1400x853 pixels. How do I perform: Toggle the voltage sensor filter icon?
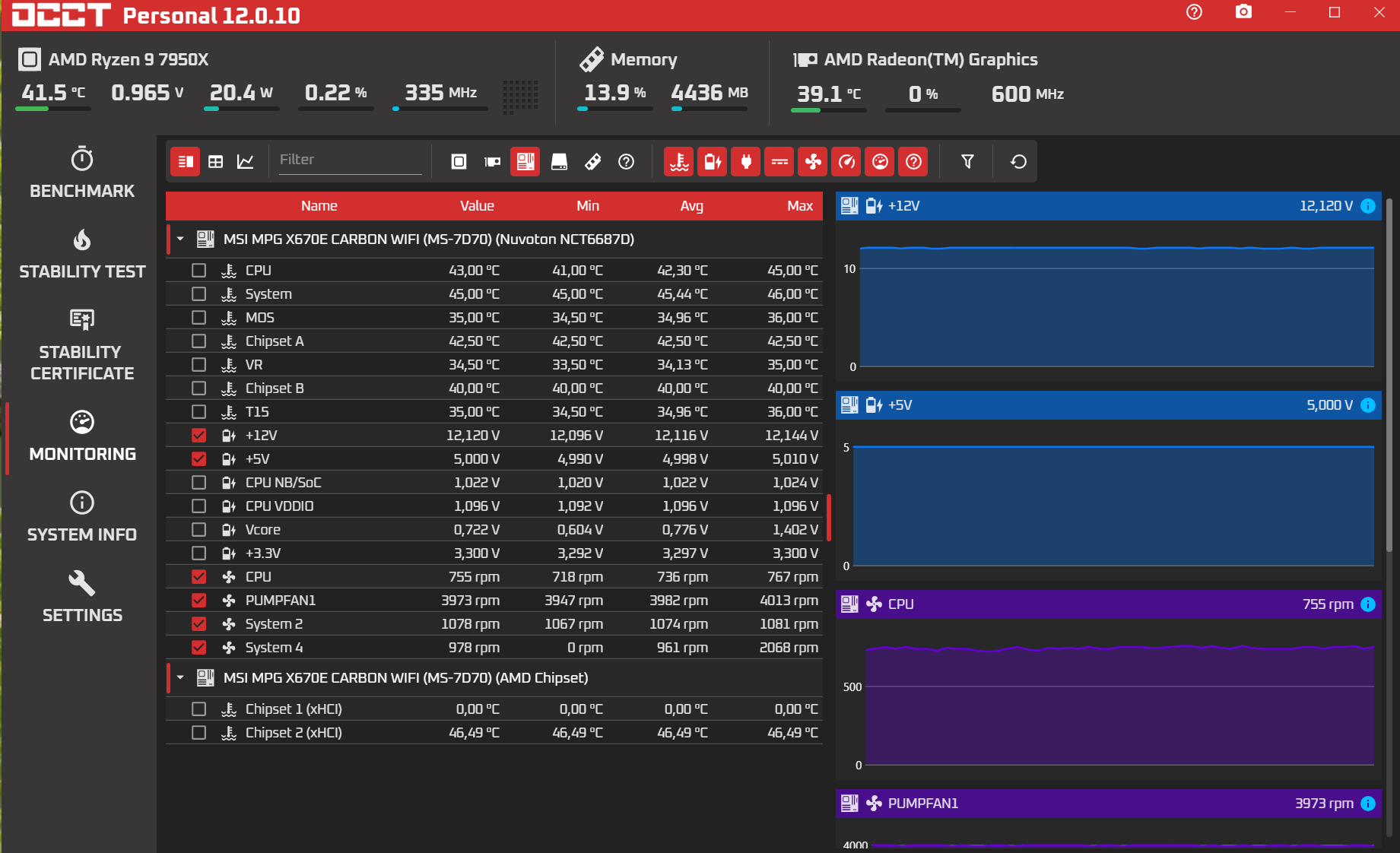pyautogui.click(x=713, y=161)
